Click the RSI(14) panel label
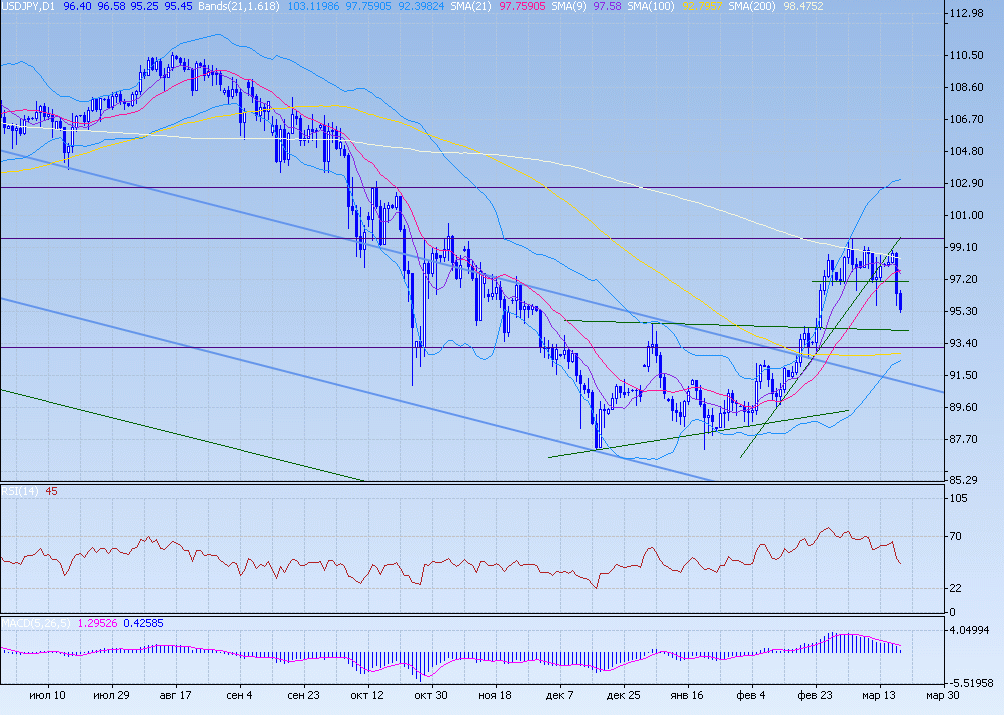Image resolution: width=1004 pixels, height=715 pixels. pos(19,491)
